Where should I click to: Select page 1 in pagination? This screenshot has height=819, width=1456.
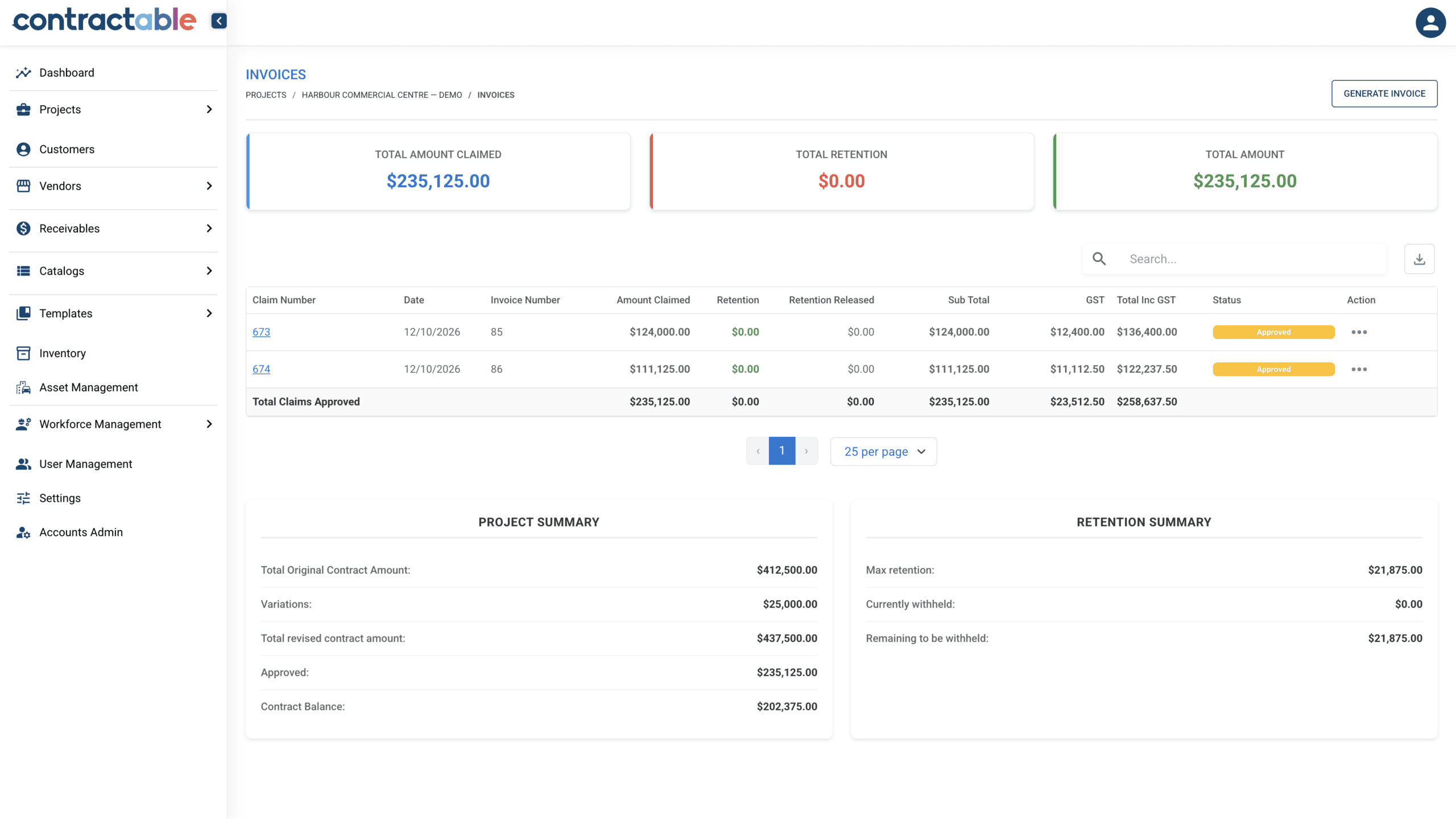tap(781, 451)
